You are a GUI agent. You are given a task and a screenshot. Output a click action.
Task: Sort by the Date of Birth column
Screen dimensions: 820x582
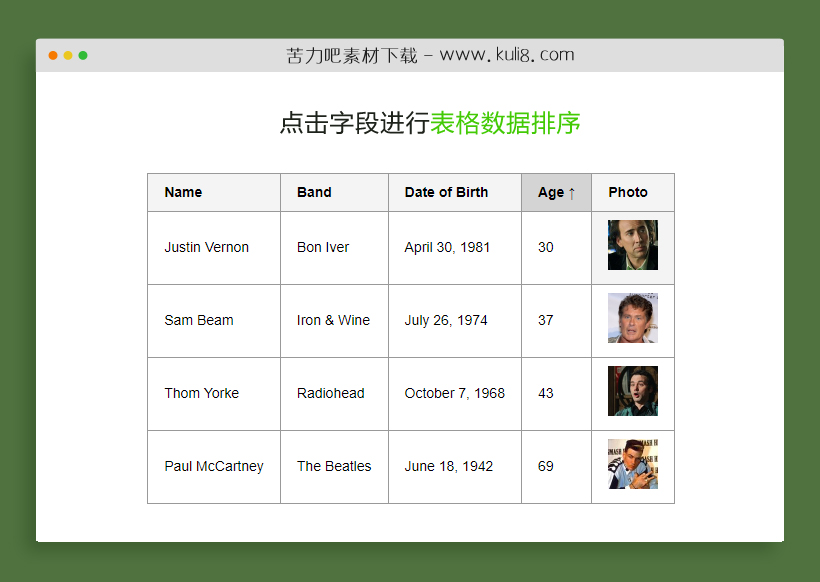pyautogui.click(x=446, y=192)
